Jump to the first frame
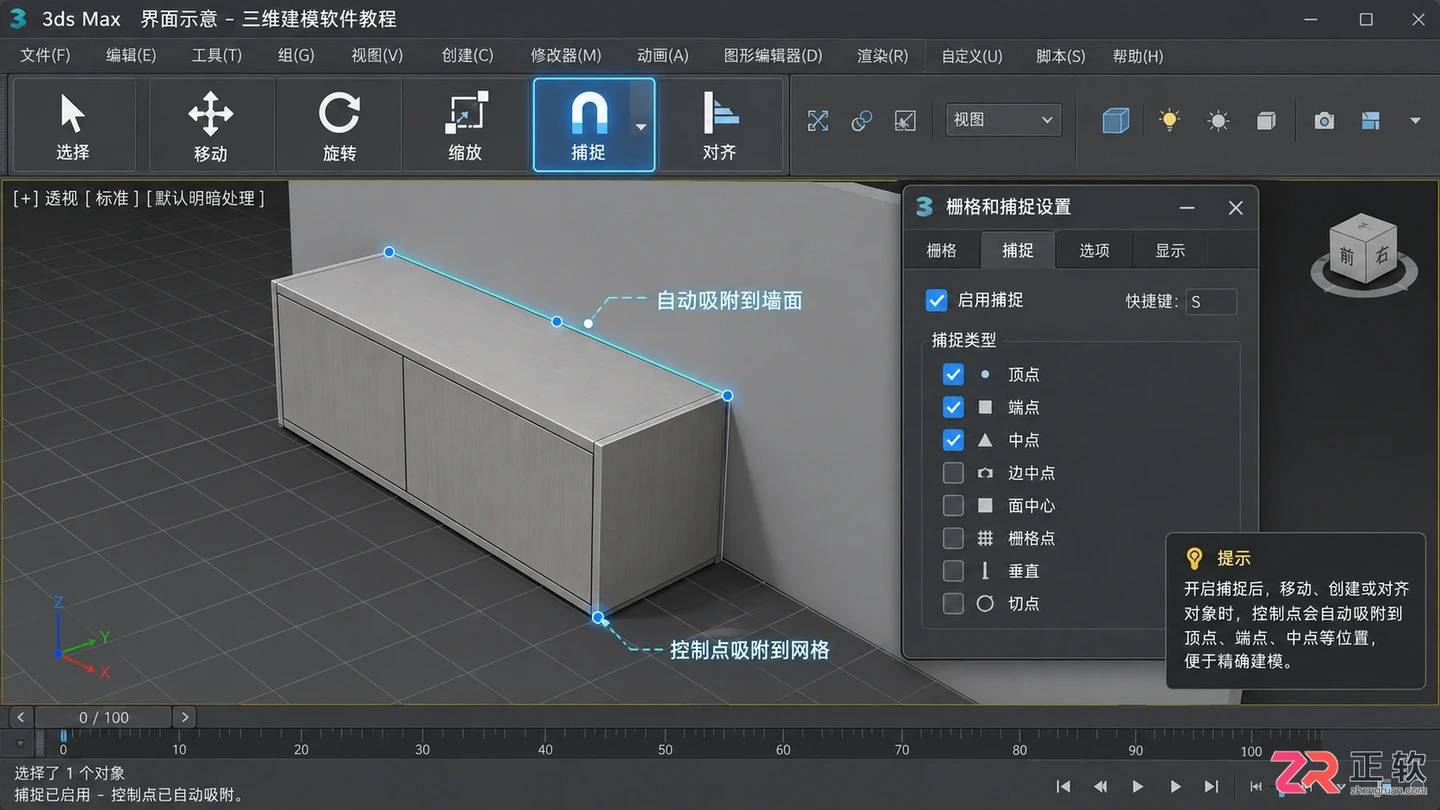The width and height of the screenshot is (1440, 810). 1064,787
